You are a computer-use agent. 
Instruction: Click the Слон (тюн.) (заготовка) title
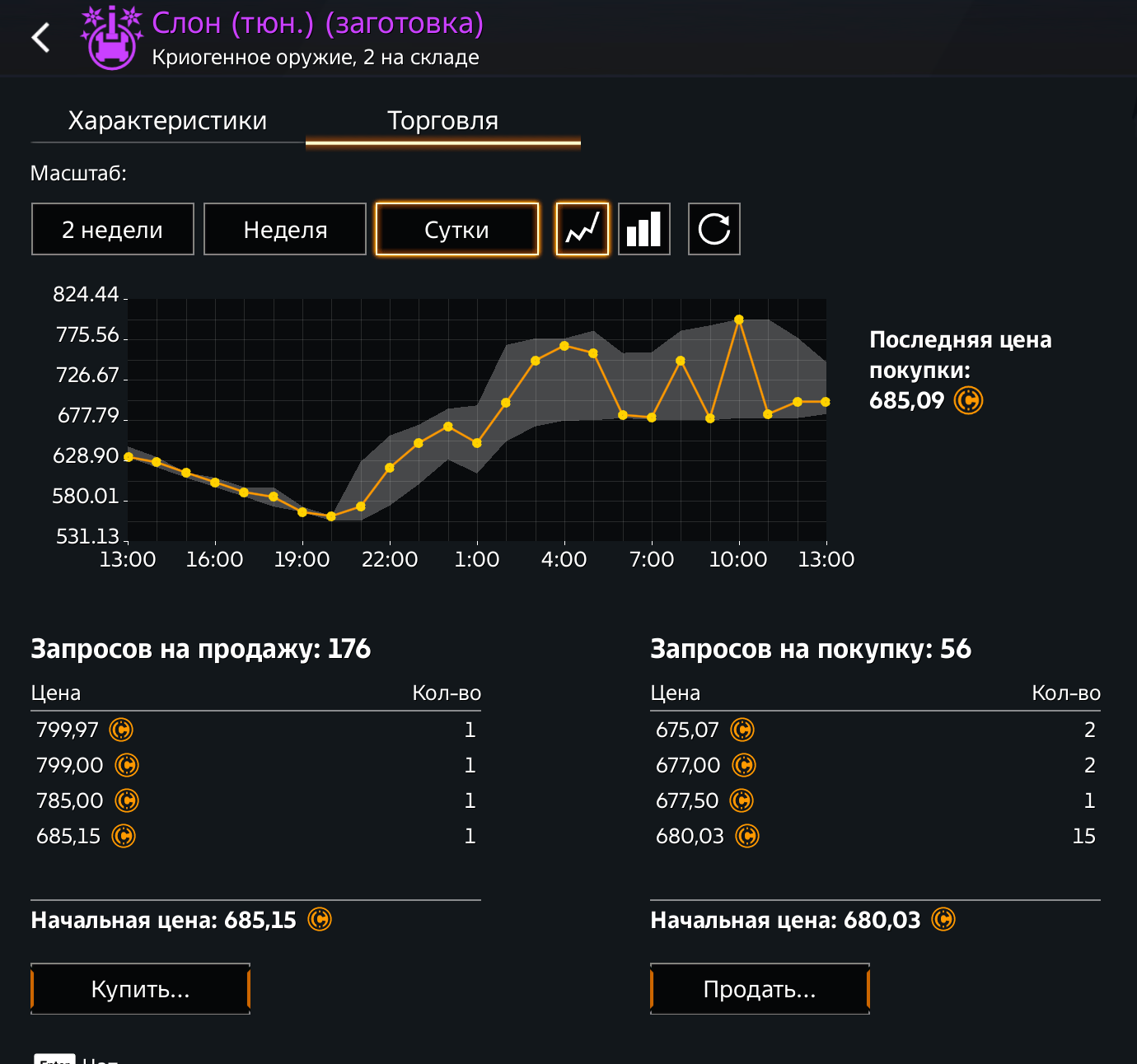[x=318, y=23]
